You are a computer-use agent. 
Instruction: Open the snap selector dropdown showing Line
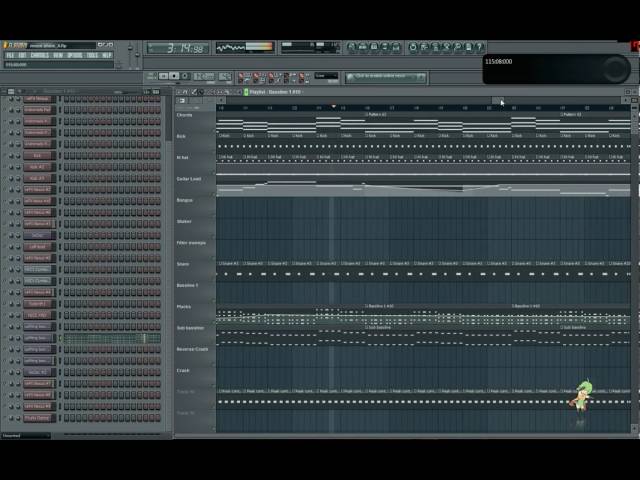[326, 76]
